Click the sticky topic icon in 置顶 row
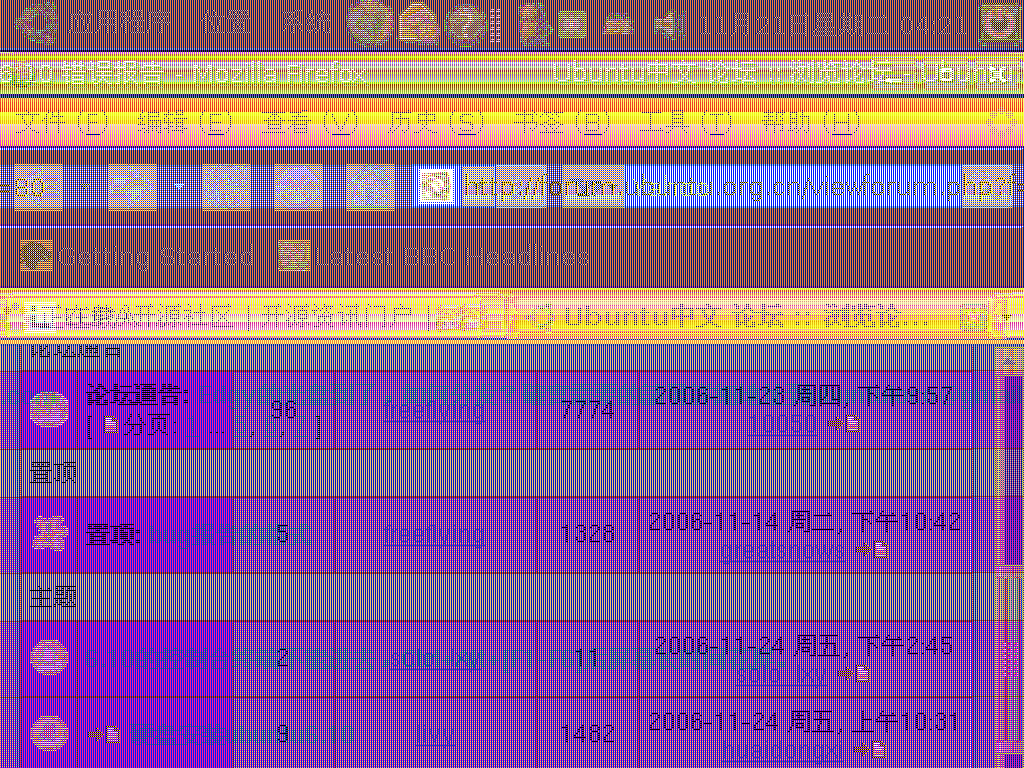 click(x=50, y=534)
